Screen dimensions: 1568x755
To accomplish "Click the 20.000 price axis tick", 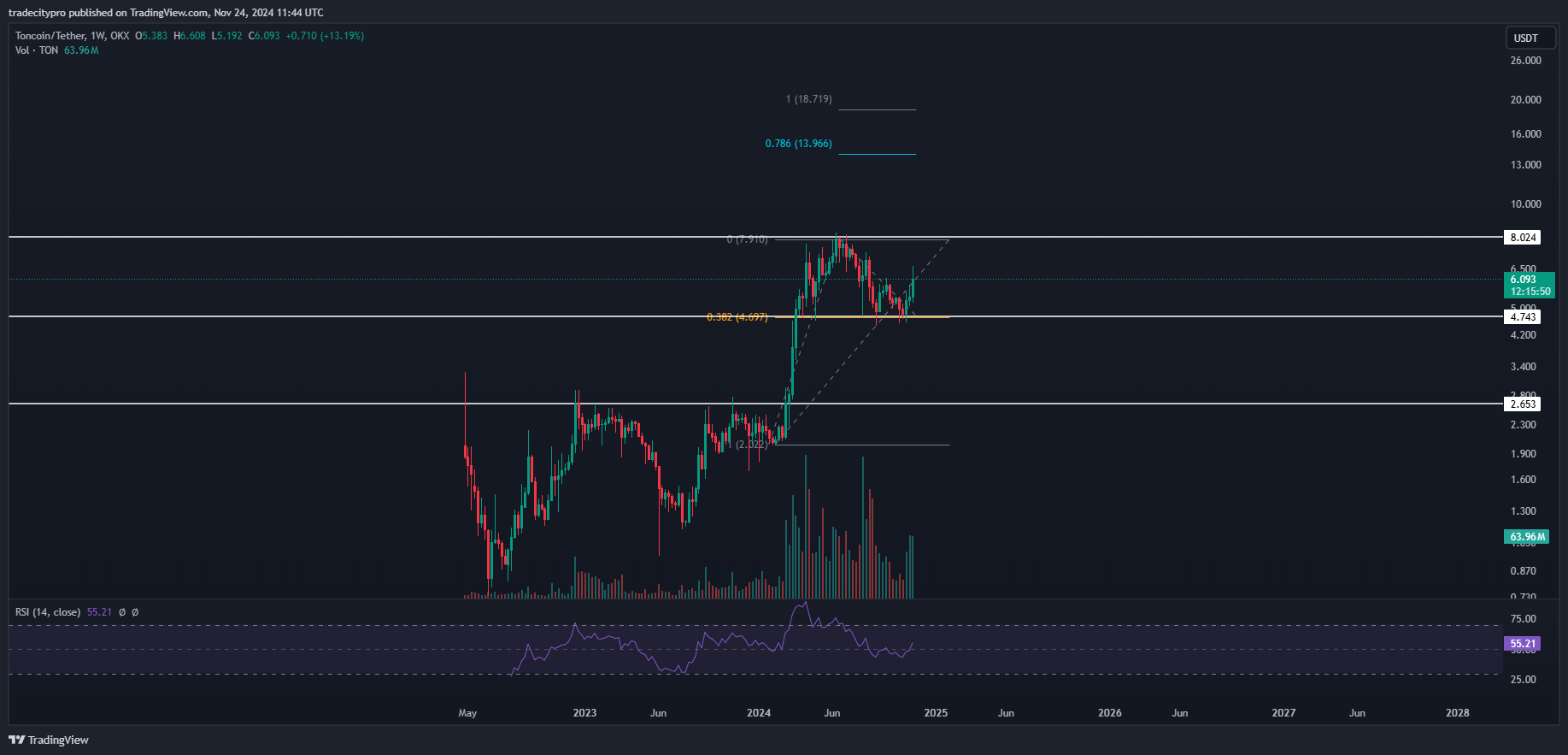I will (x=1526, y=100).
